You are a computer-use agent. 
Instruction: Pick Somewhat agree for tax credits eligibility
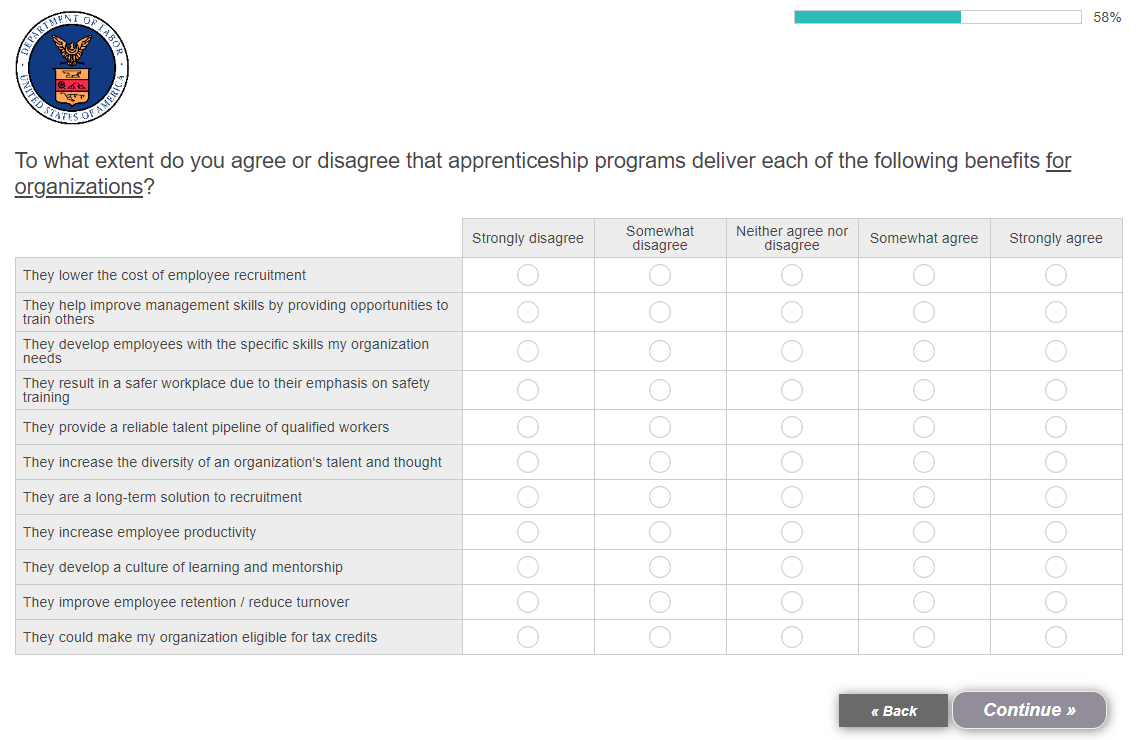[x=924, y=637]
